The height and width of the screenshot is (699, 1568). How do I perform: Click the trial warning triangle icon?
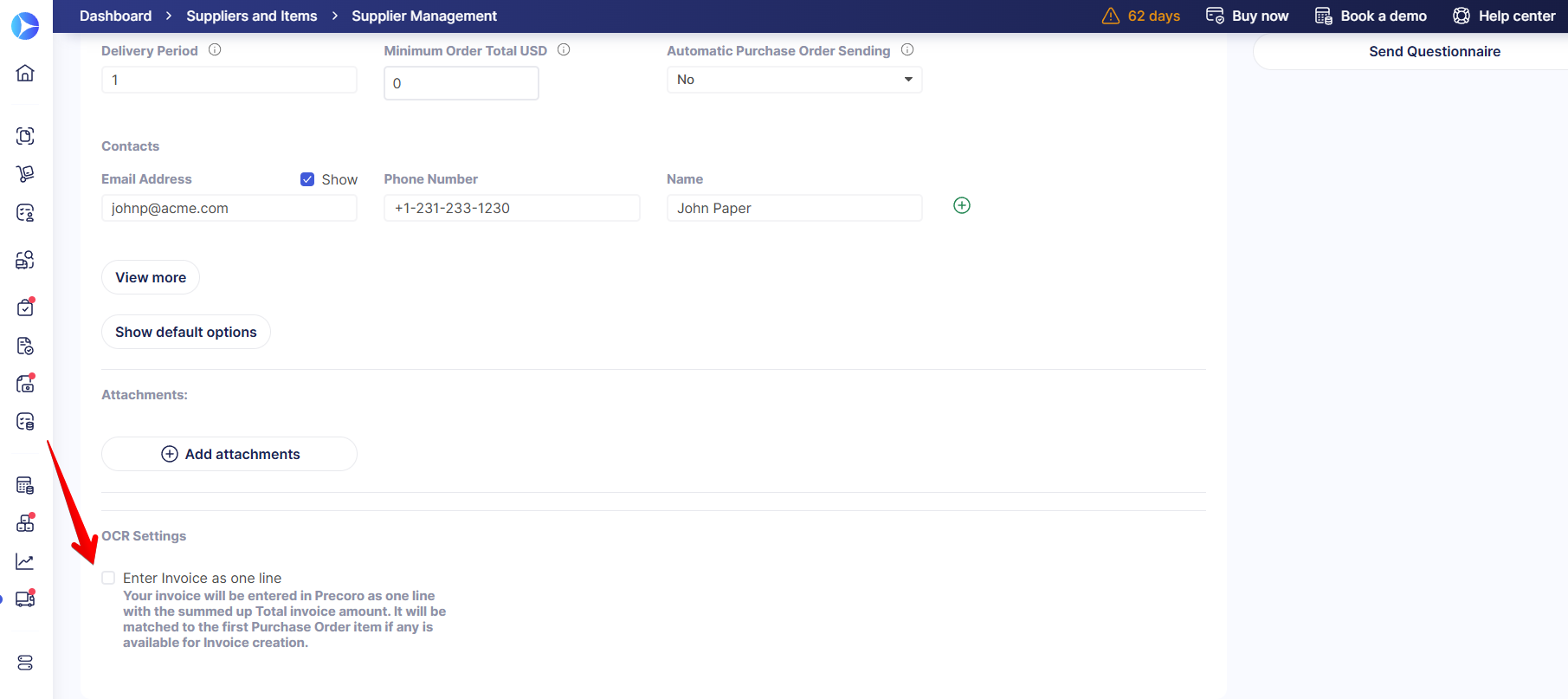tap(1111, 16)
